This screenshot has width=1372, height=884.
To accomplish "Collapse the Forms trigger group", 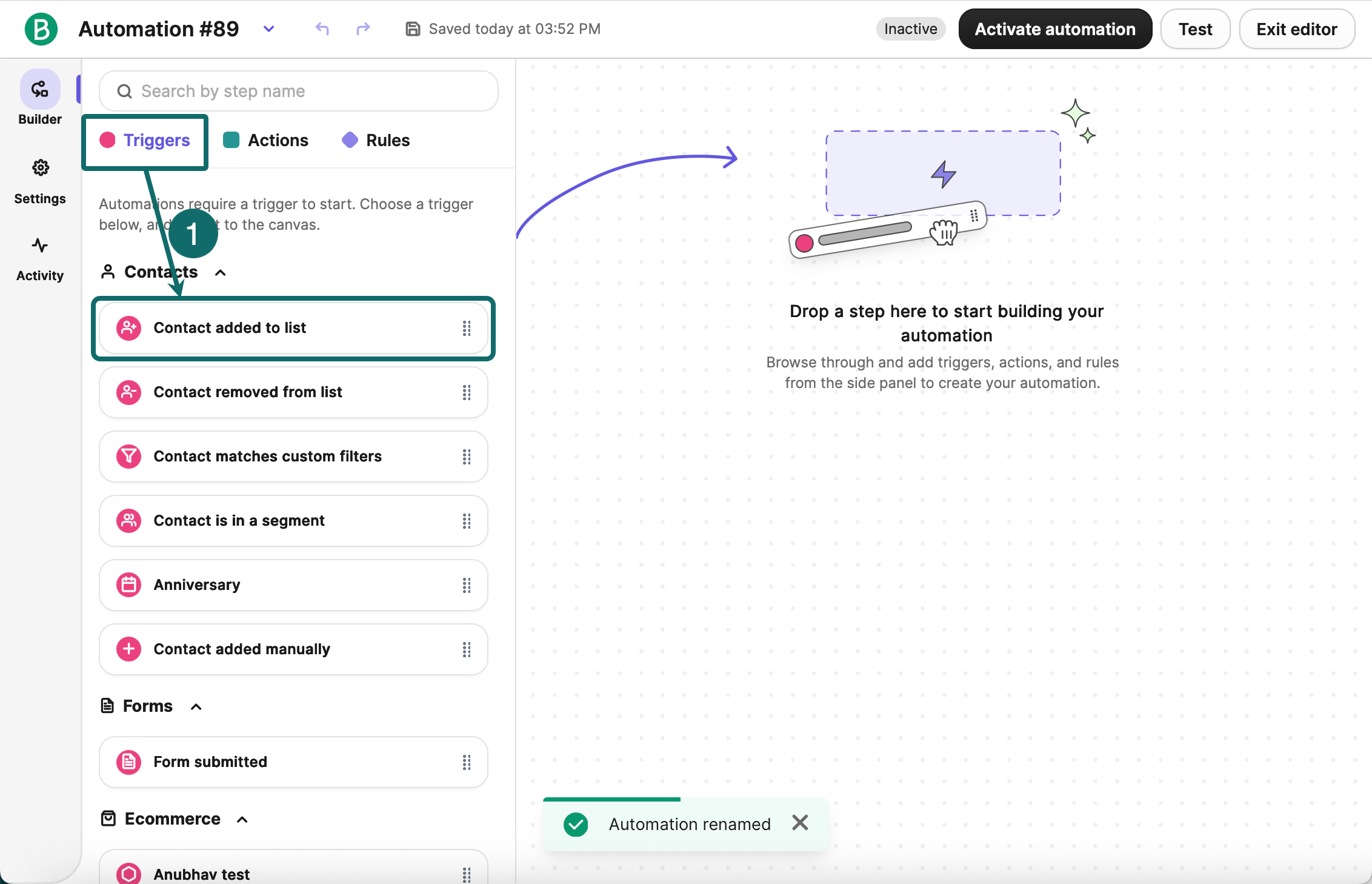I will point(196,707).
